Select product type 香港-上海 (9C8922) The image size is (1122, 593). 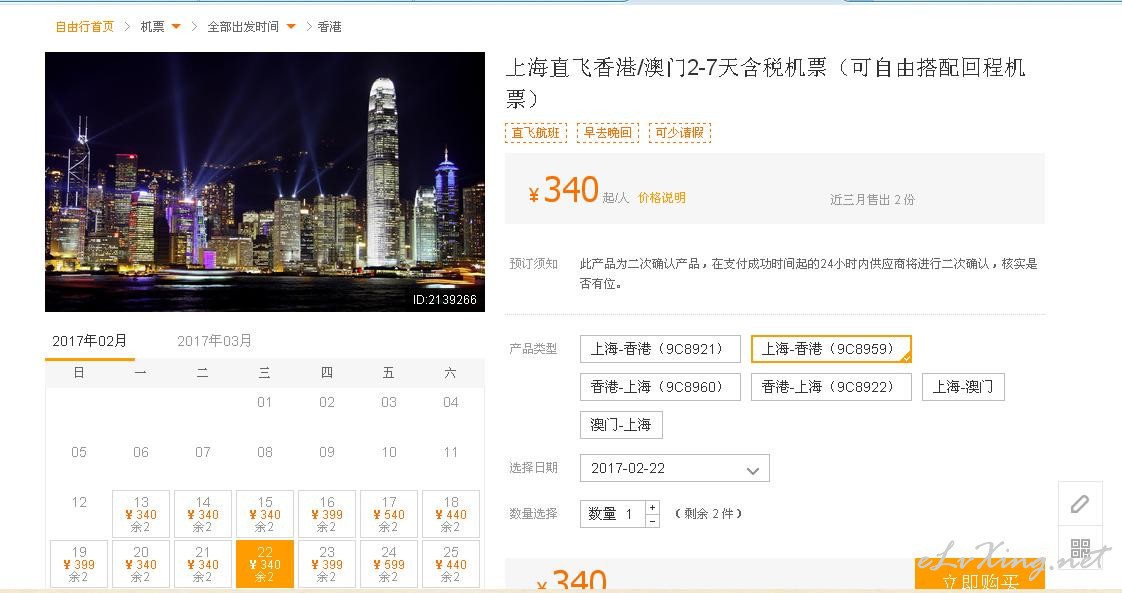coord(831,387)
